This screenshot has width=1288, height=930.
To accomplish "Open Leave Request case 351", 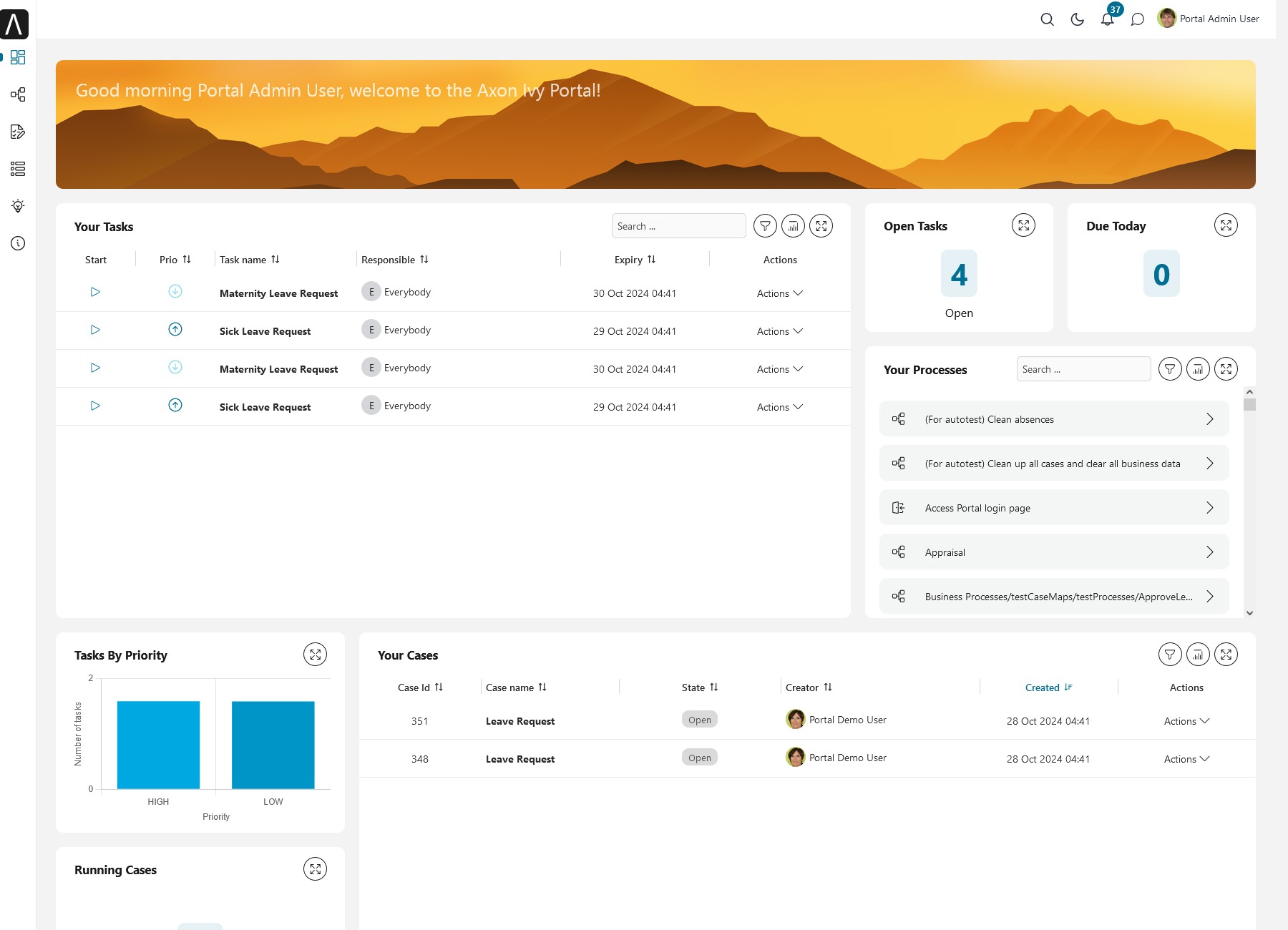I will [x=520, y=721].
